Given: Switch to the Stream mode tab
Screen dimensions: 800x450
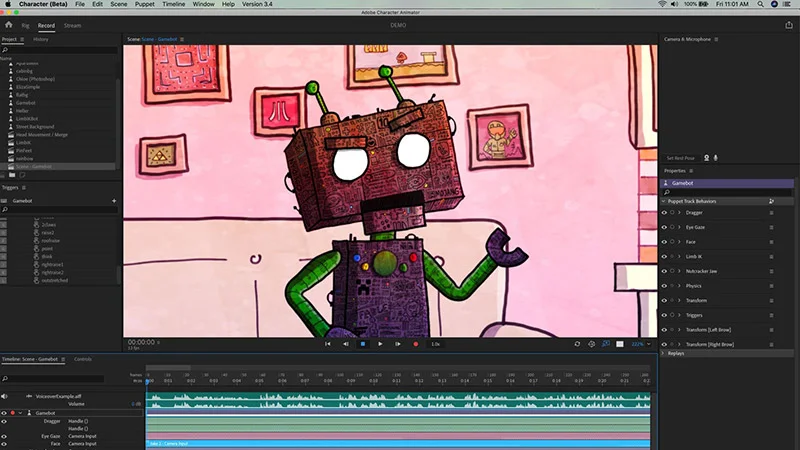Looking at the screenshot, I should point(72,26).
